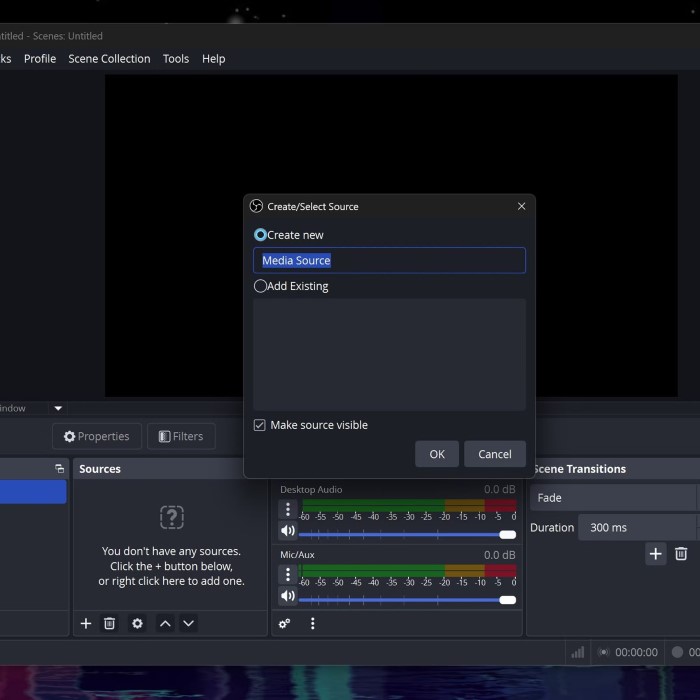Open Filters button above Sources

pyautogui.click(x=181, y=436)
